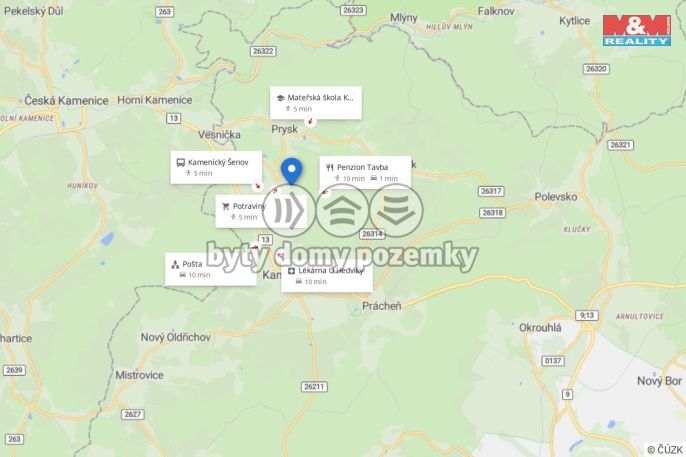The image size is (686, 457).
Task: Select the Potraviny grocery card
Action: point(261,211)
